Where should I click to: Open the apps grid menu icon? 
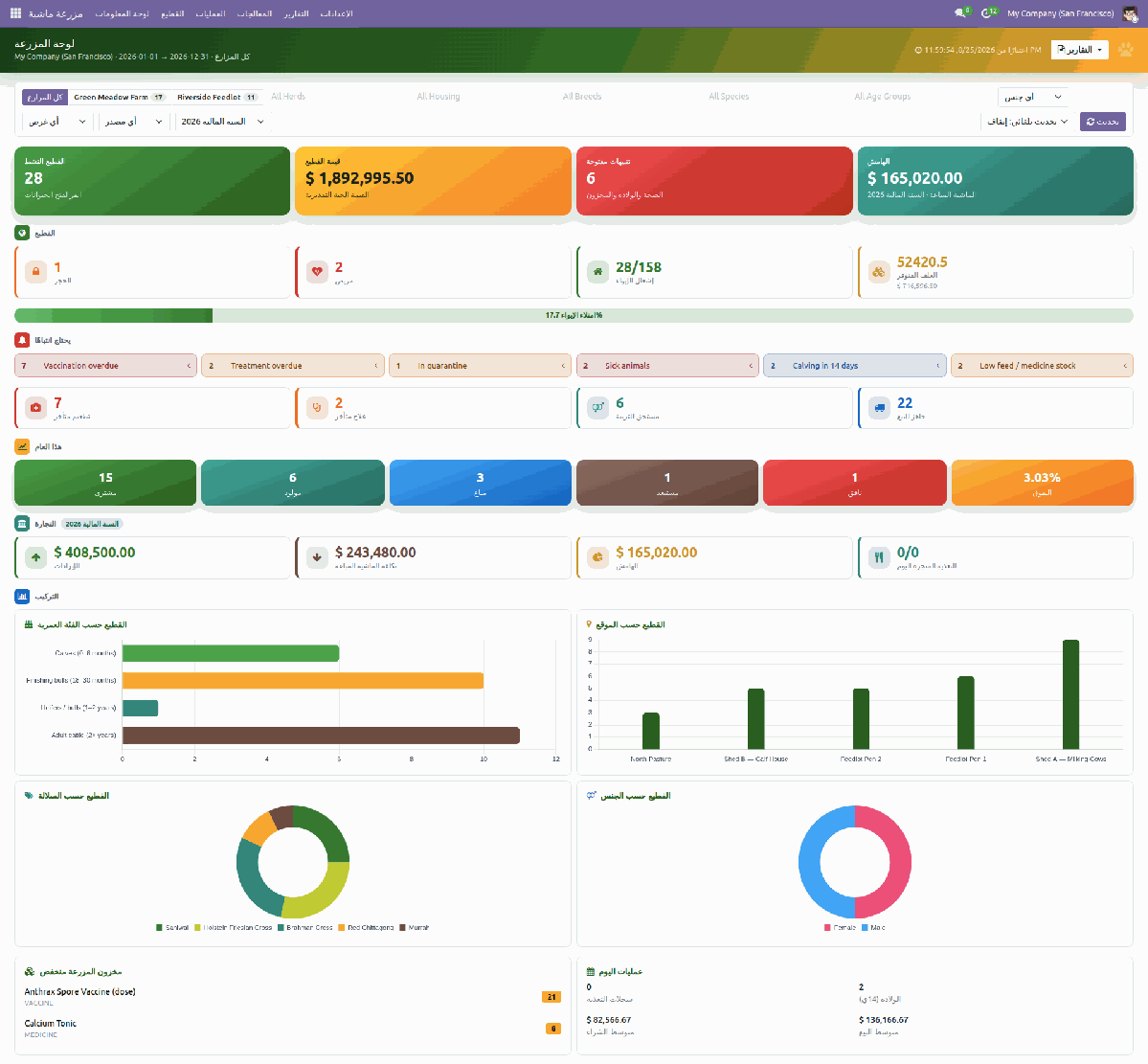tap(15, 13)
